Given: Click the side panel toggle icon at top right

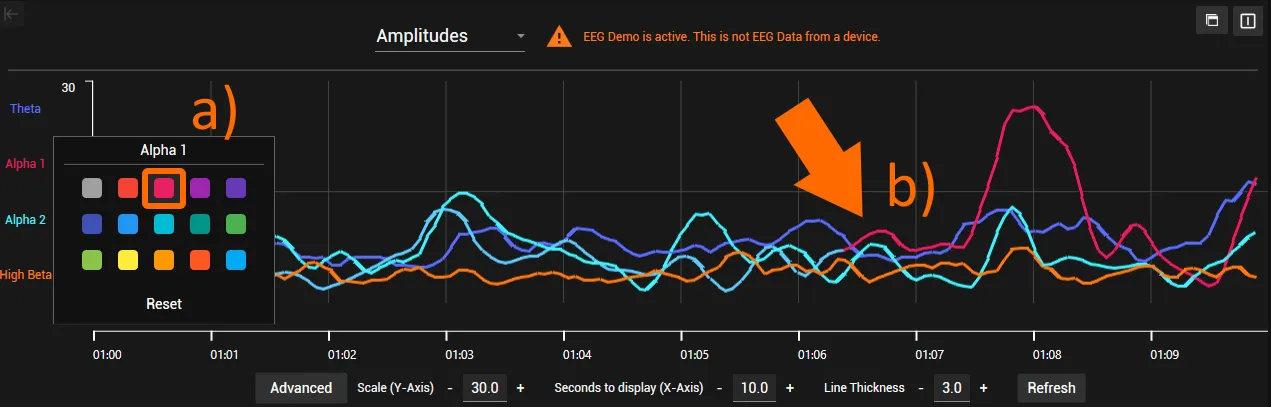Looking at the screenshot, I should pyautogui.click(x=1247, y=20).
